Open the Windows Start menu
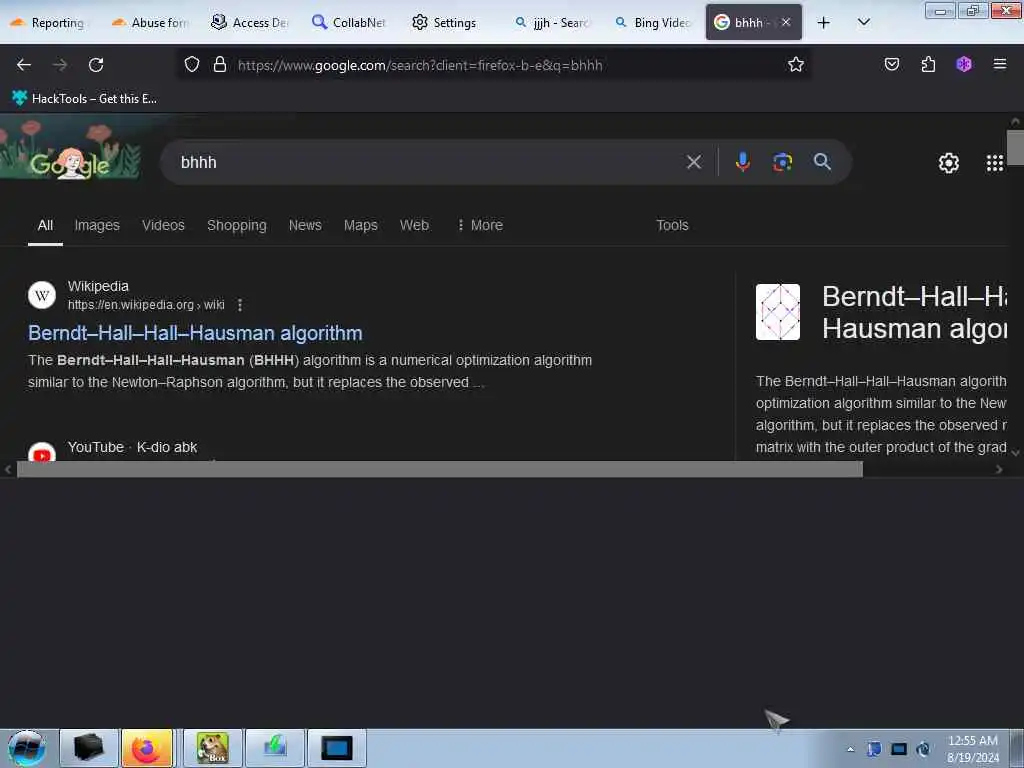Image resolution: width=1024 pixels, height=768 pixels. pyautogui.click(x=27, y=748)
